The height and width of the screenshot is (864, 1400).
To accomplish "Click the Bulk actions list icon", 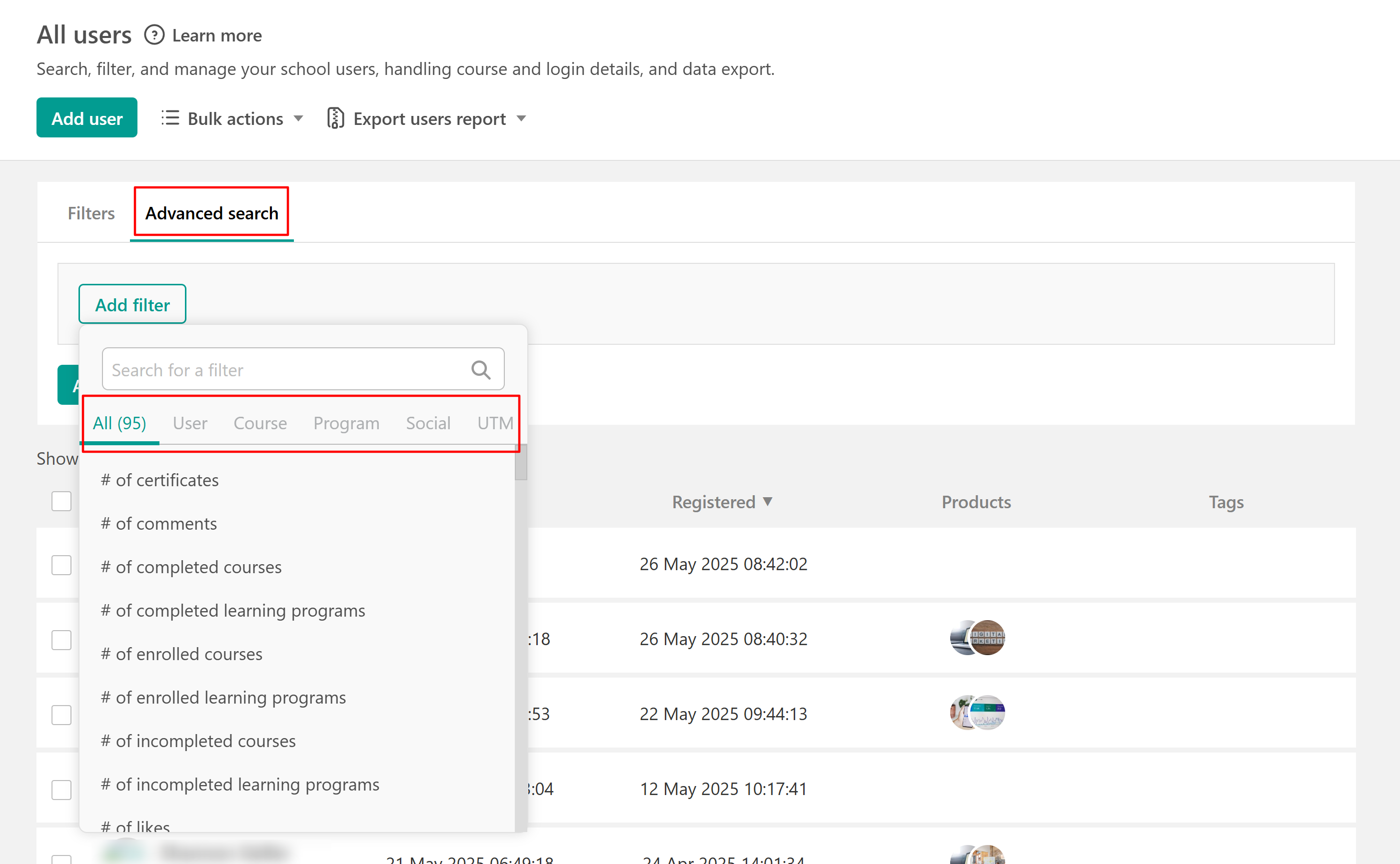I will click(170, 118).
